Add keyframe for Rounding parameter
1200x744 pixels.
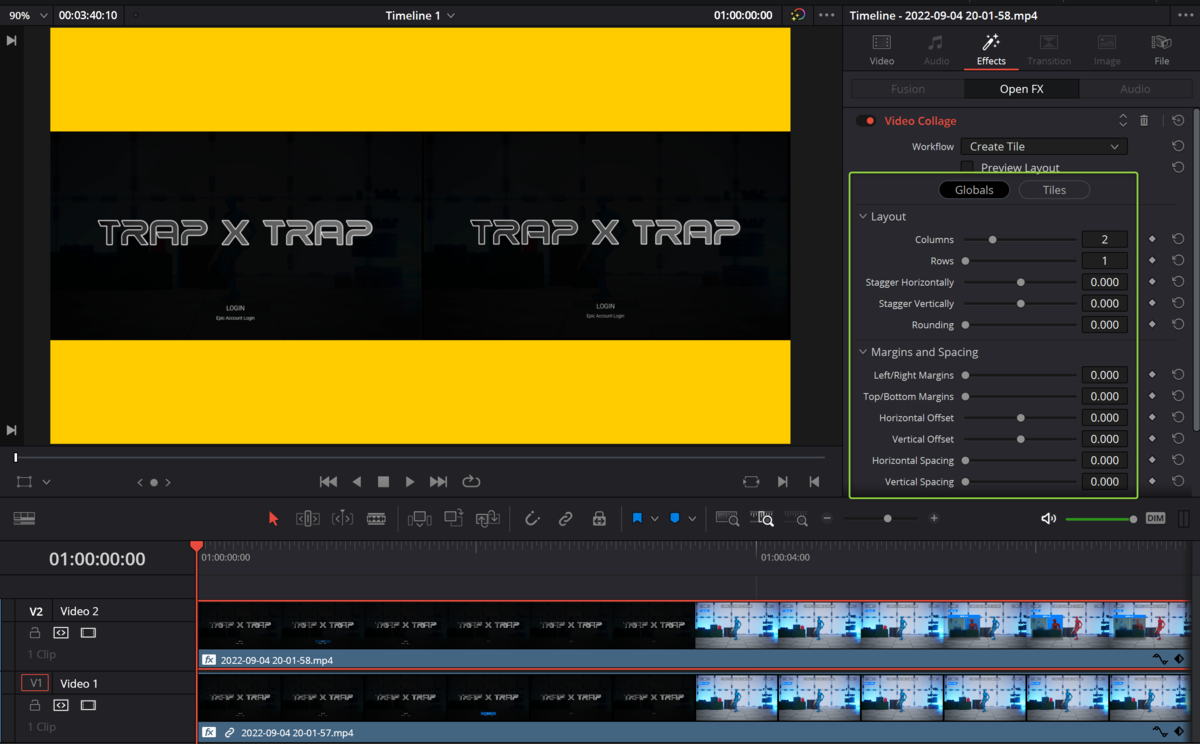(x=1152, y=325)
